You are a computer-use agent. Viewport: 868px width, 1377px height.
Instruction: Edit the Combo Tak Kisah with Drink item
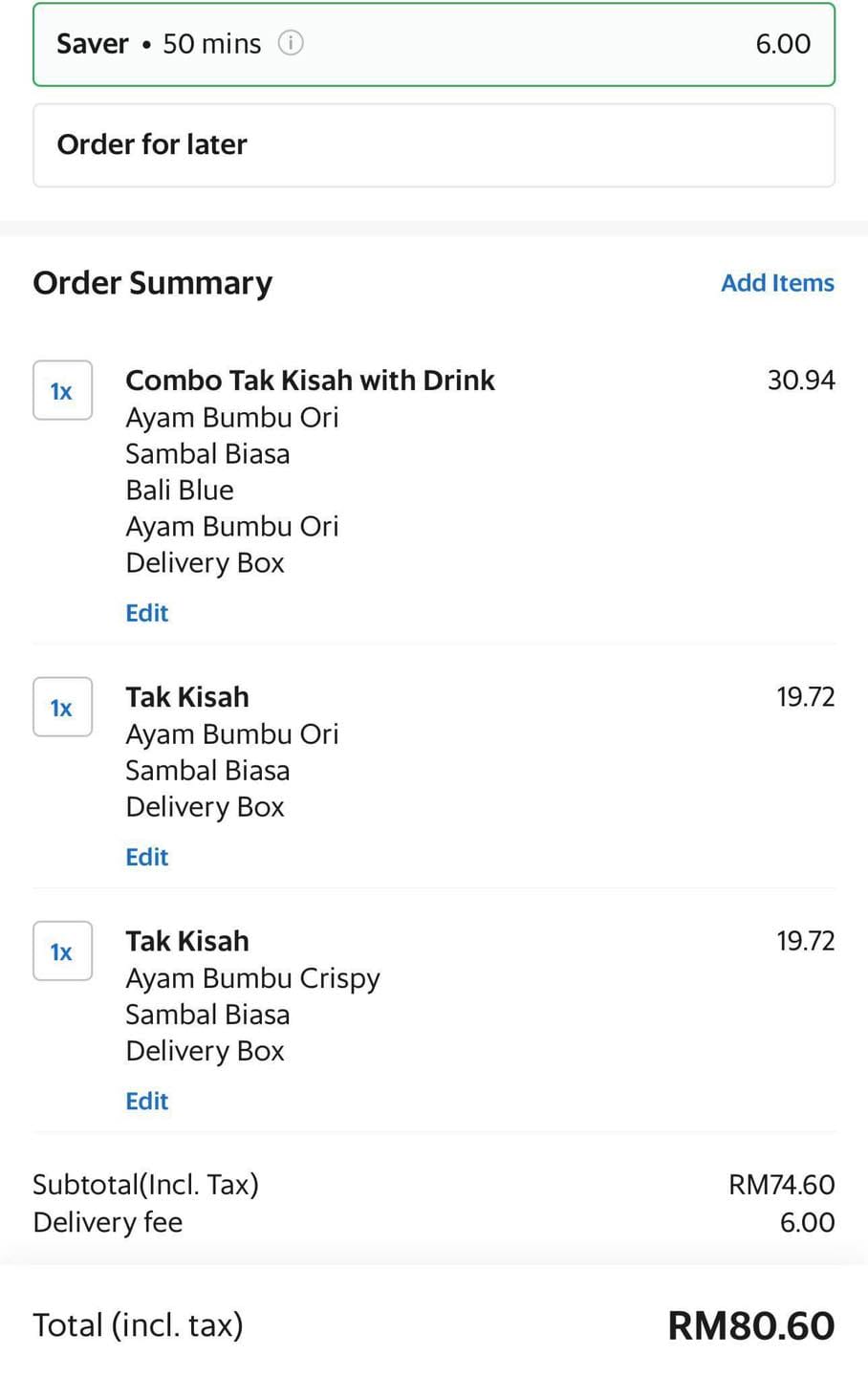pos(147,613)
